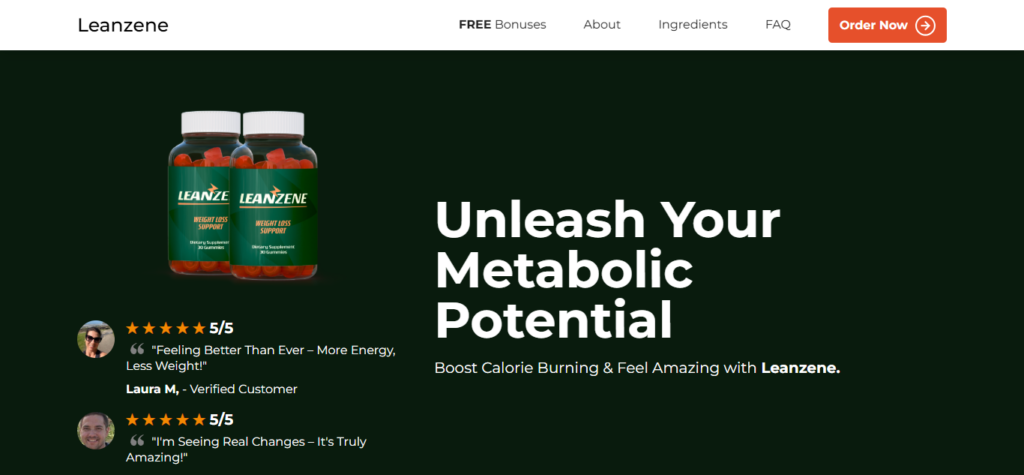Click the left Leanzene bottle image
Viewport: 1024px width, 475px height.
[x=202, y=193]
